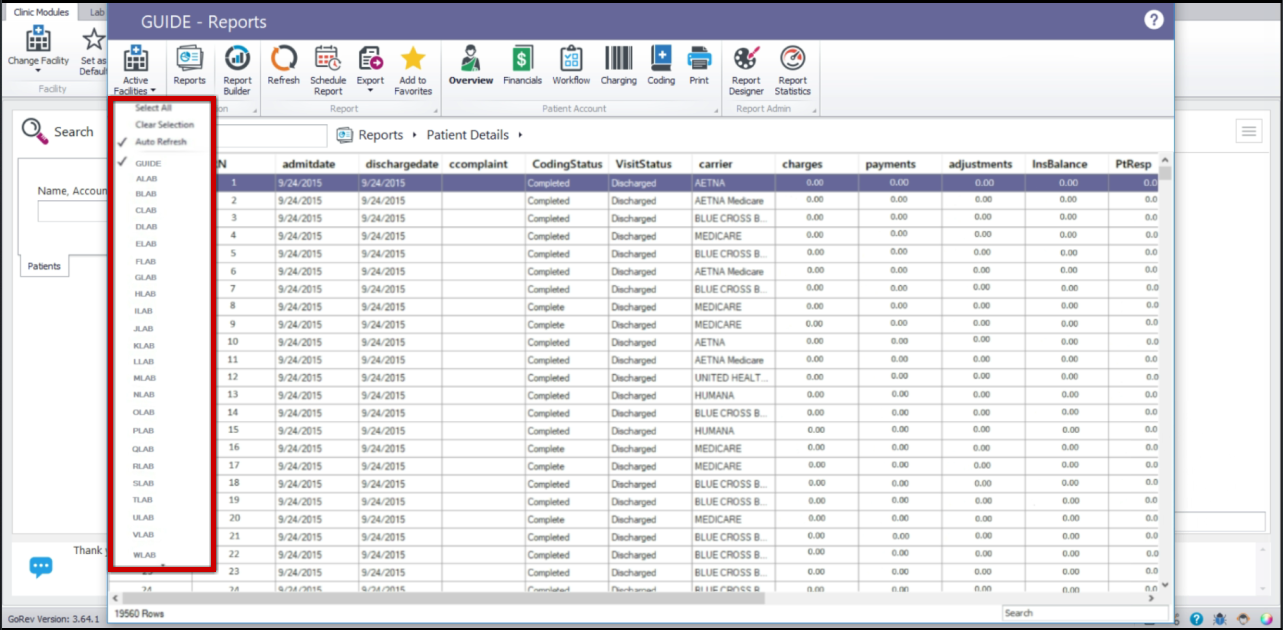Check the BLAB facility
This screenshot has height=630, width=1283.
tap(146, 194)
